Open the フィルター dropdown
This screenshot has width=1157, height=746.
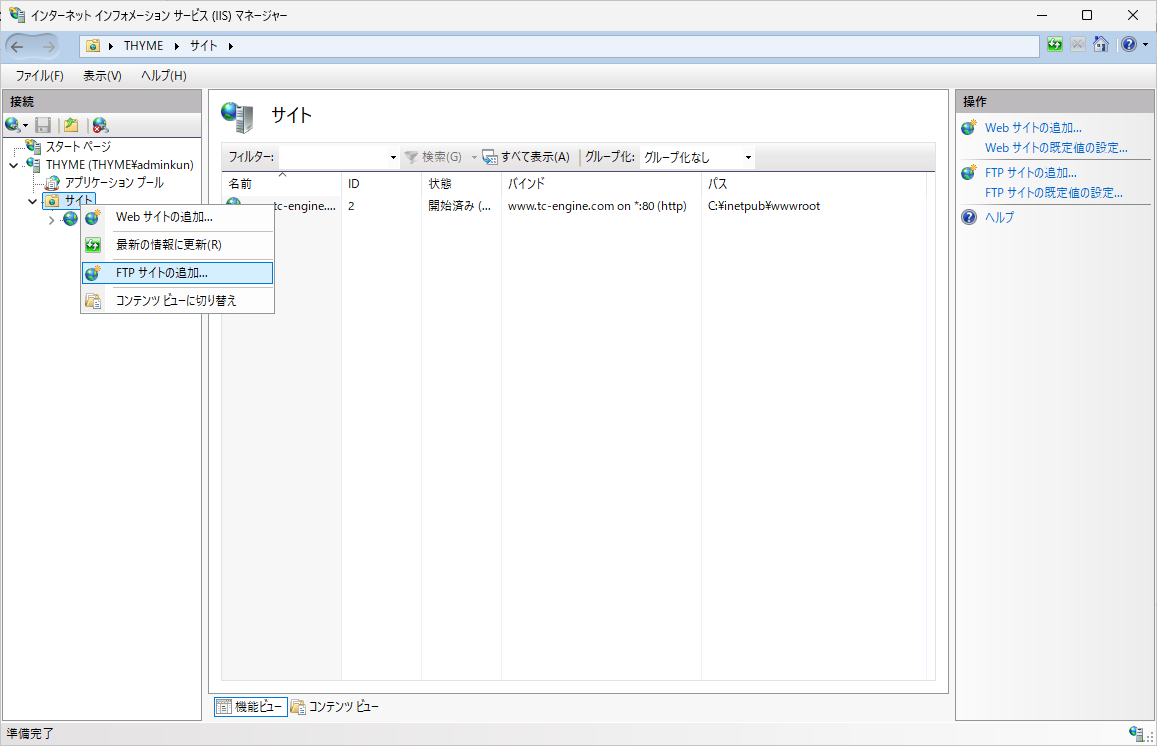pyautogui.click(x=393, y=157)
